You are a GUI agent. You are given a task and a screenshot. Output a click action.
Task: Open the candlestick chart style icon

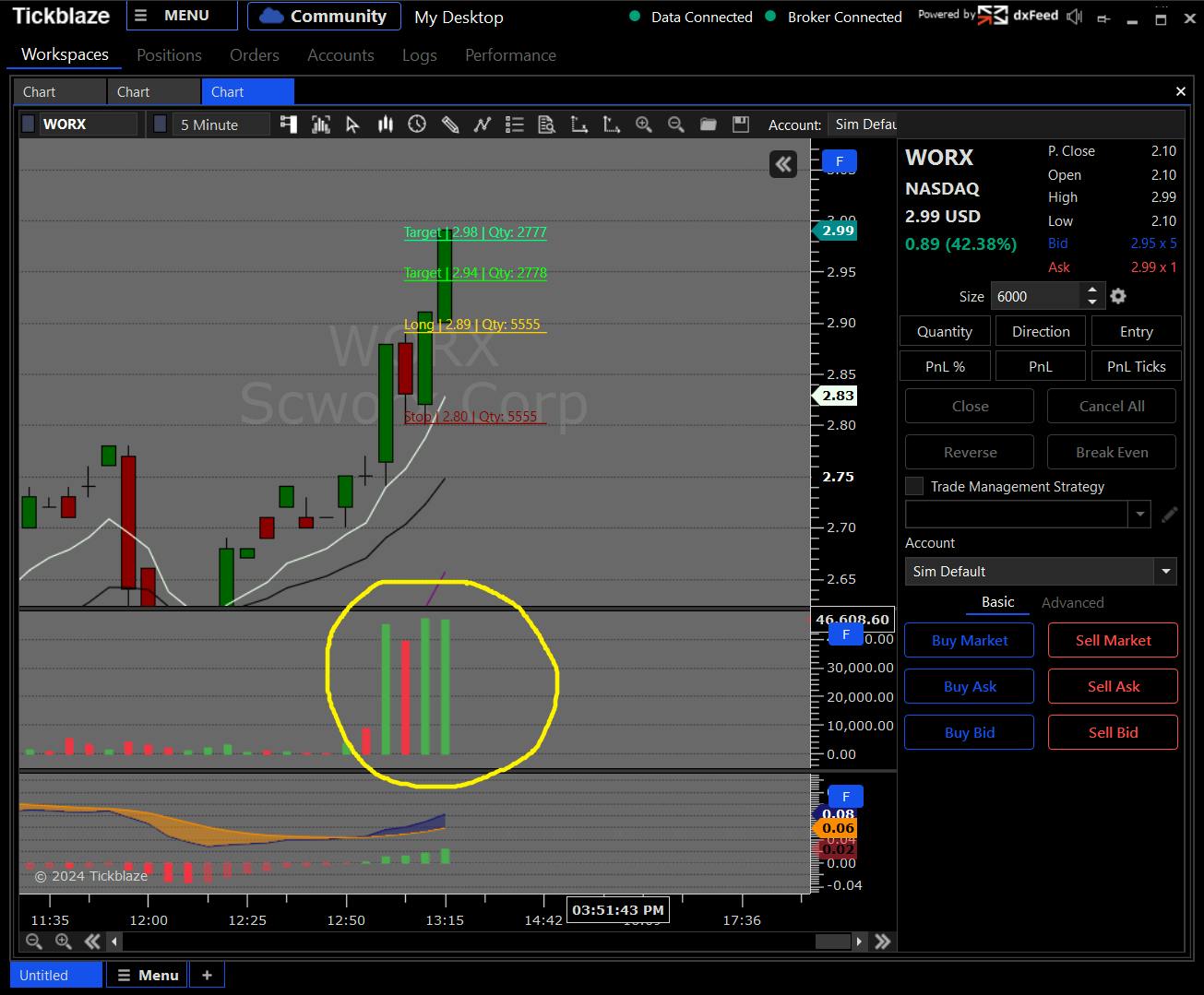point(385,124)
